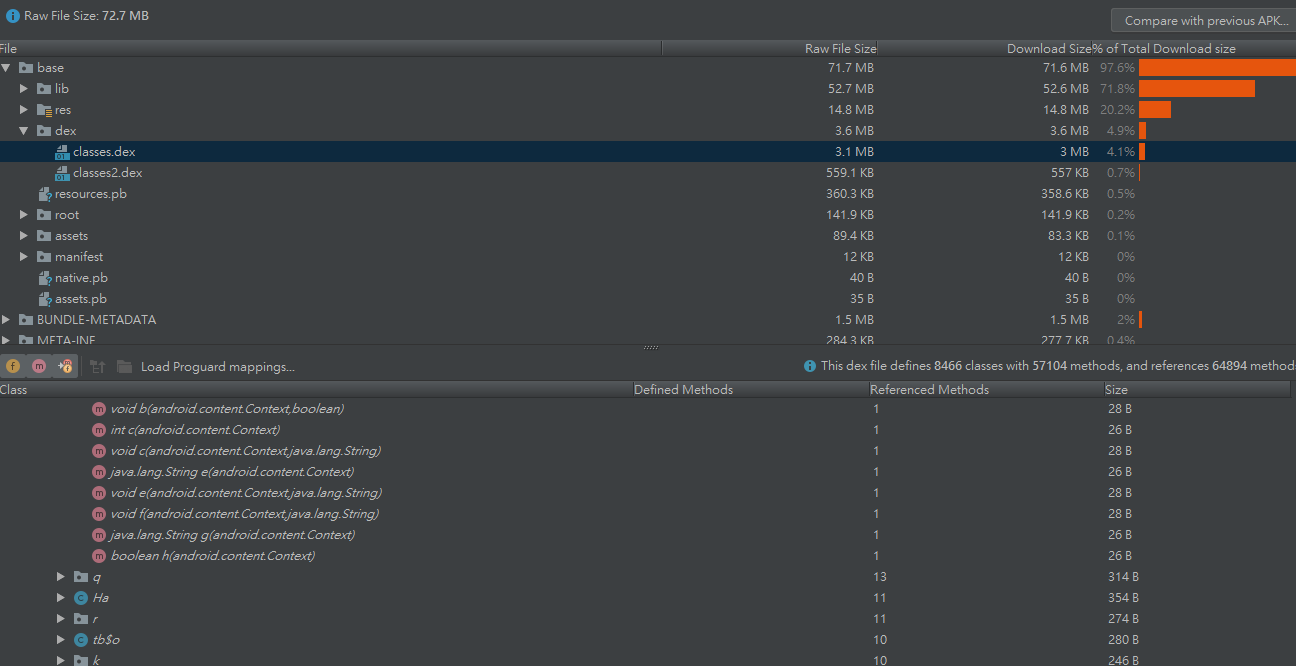
Task: Select method void e(Context,String)
Action: click(x=246, y=493)
